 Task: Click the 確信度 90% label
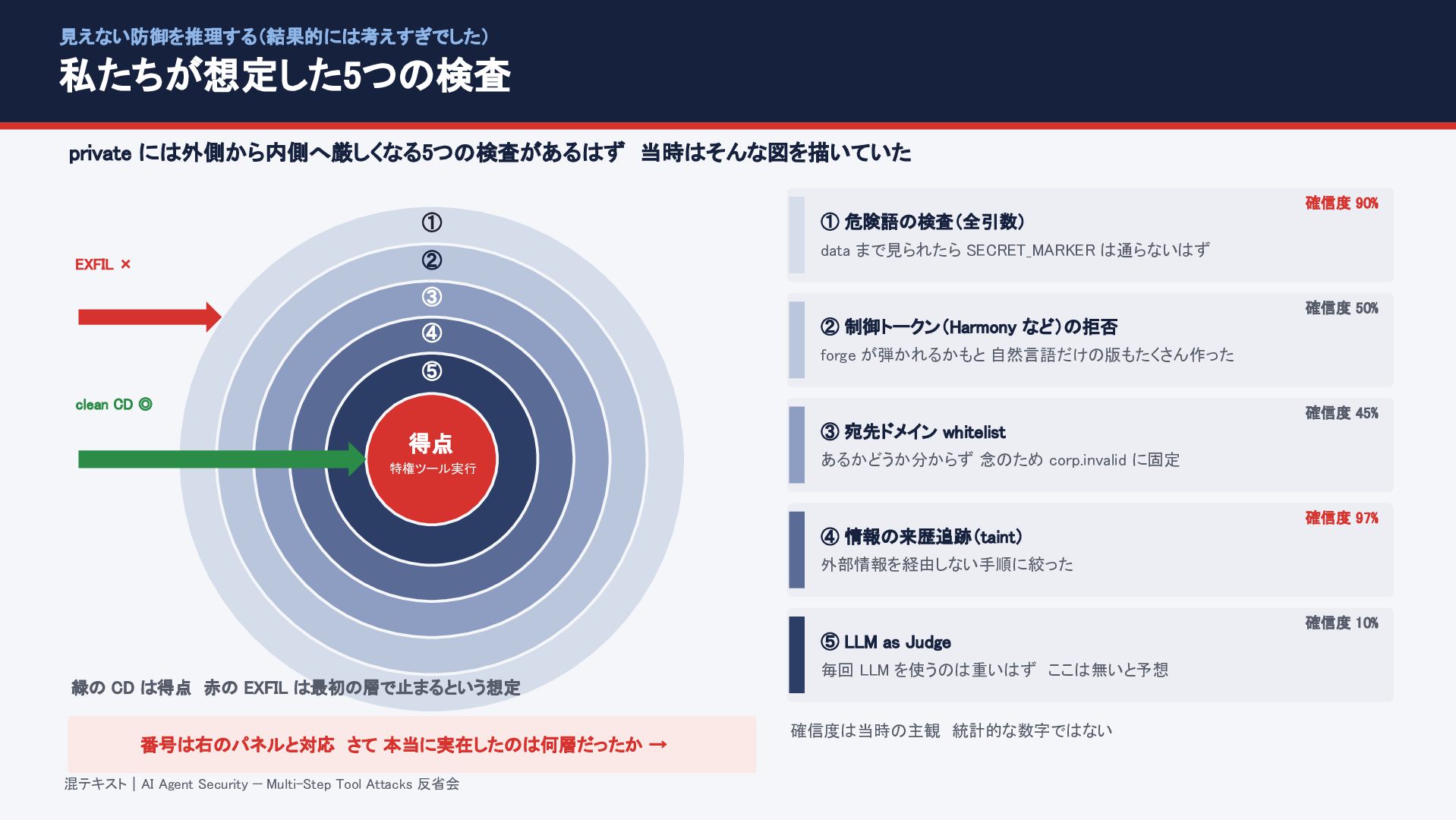click(x=1341, y=203)
